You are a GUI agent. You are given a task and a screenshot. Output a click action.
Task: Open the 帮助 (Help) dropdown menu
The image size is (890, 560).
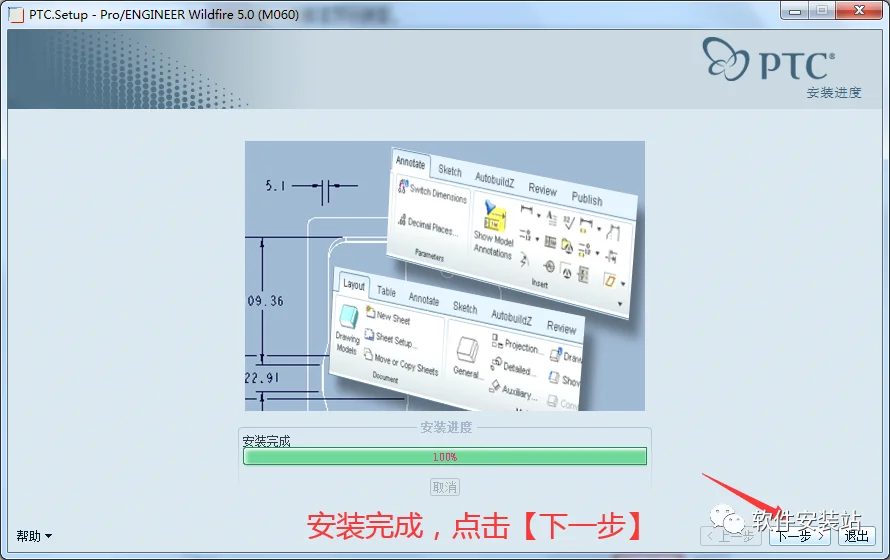tap(34, 536)
